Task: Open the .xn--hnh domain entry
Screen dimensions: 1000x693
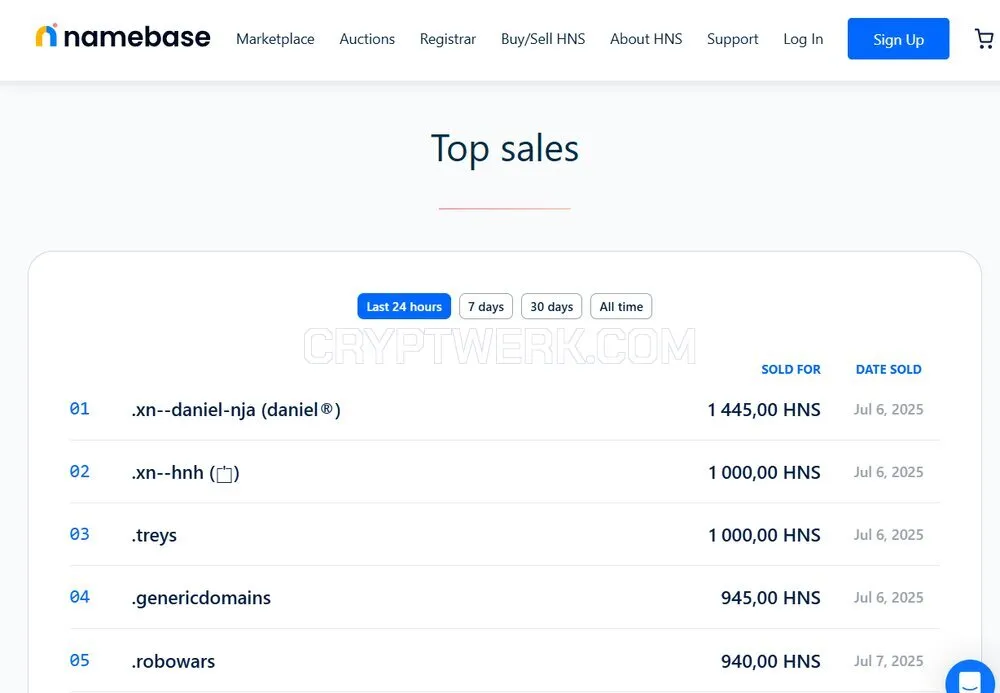Action: (186, 472)
